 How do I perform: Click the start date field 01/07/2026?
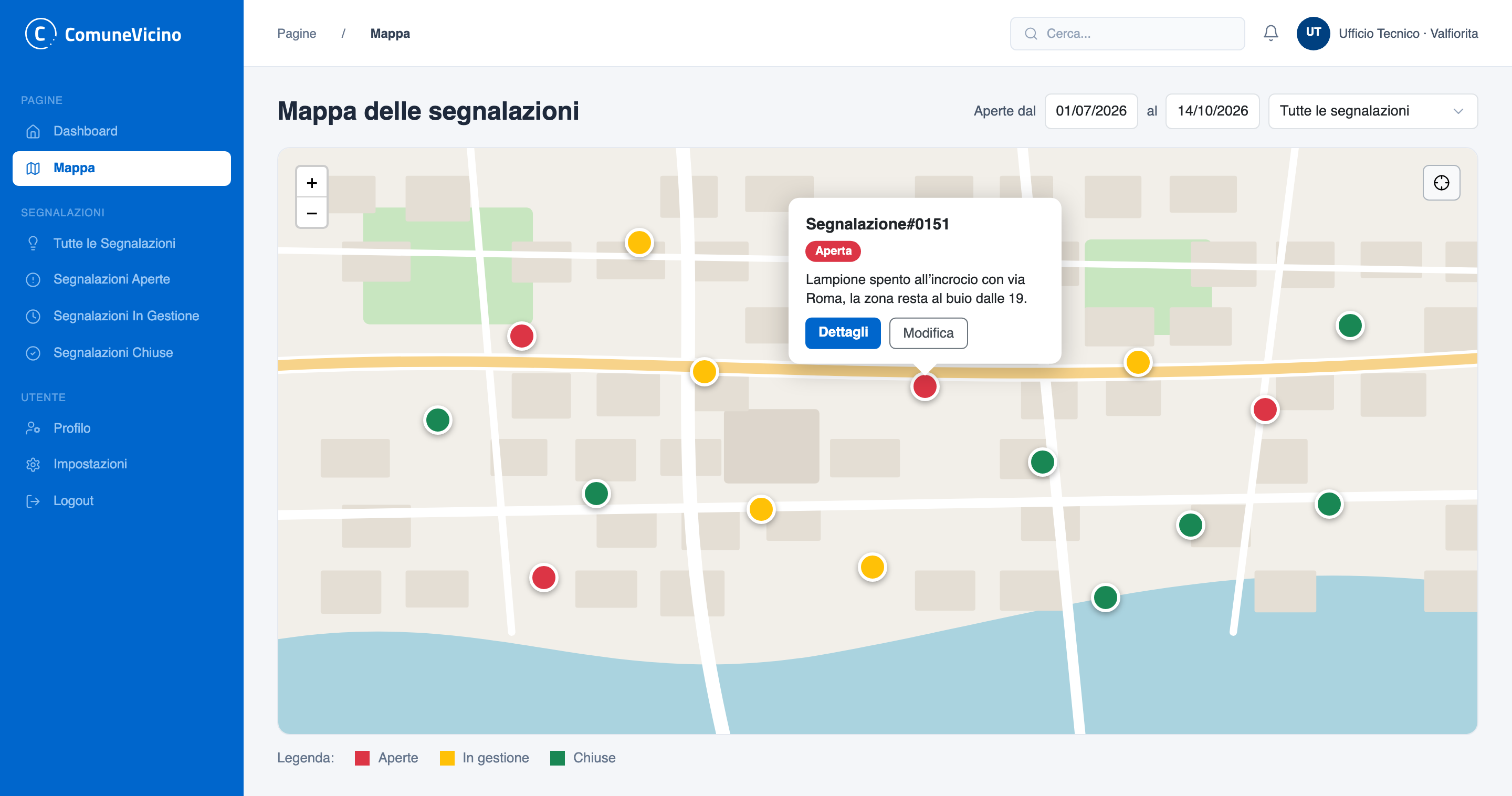(1090, 111)
